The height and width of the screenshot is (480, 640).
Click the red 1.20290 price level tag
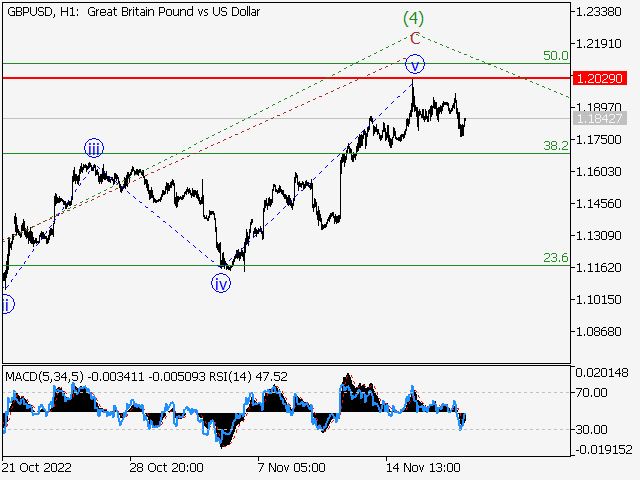(x=600, y=78)
